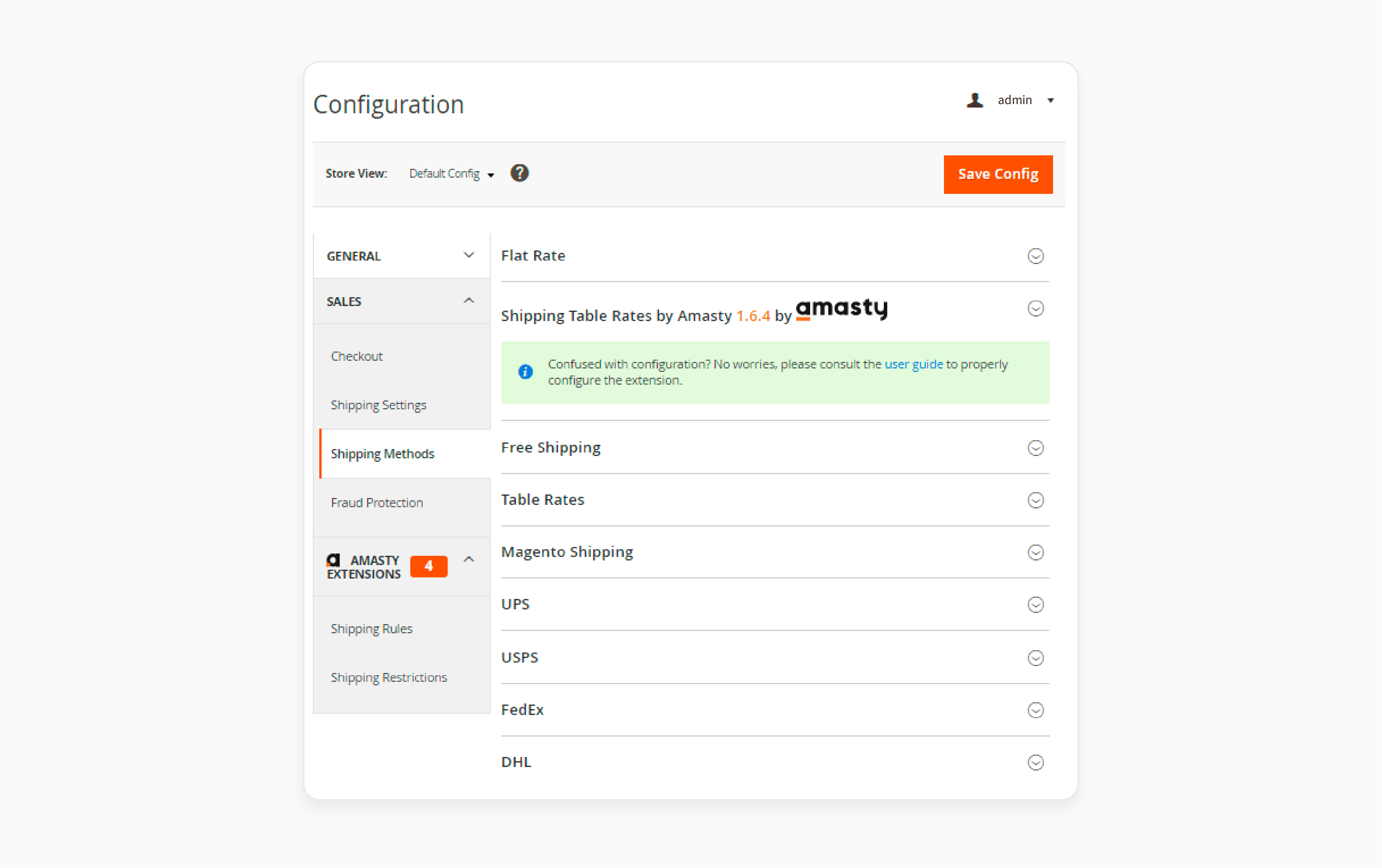
Task: Click the Shipping Methods tab item
Action: coord(383,454)
